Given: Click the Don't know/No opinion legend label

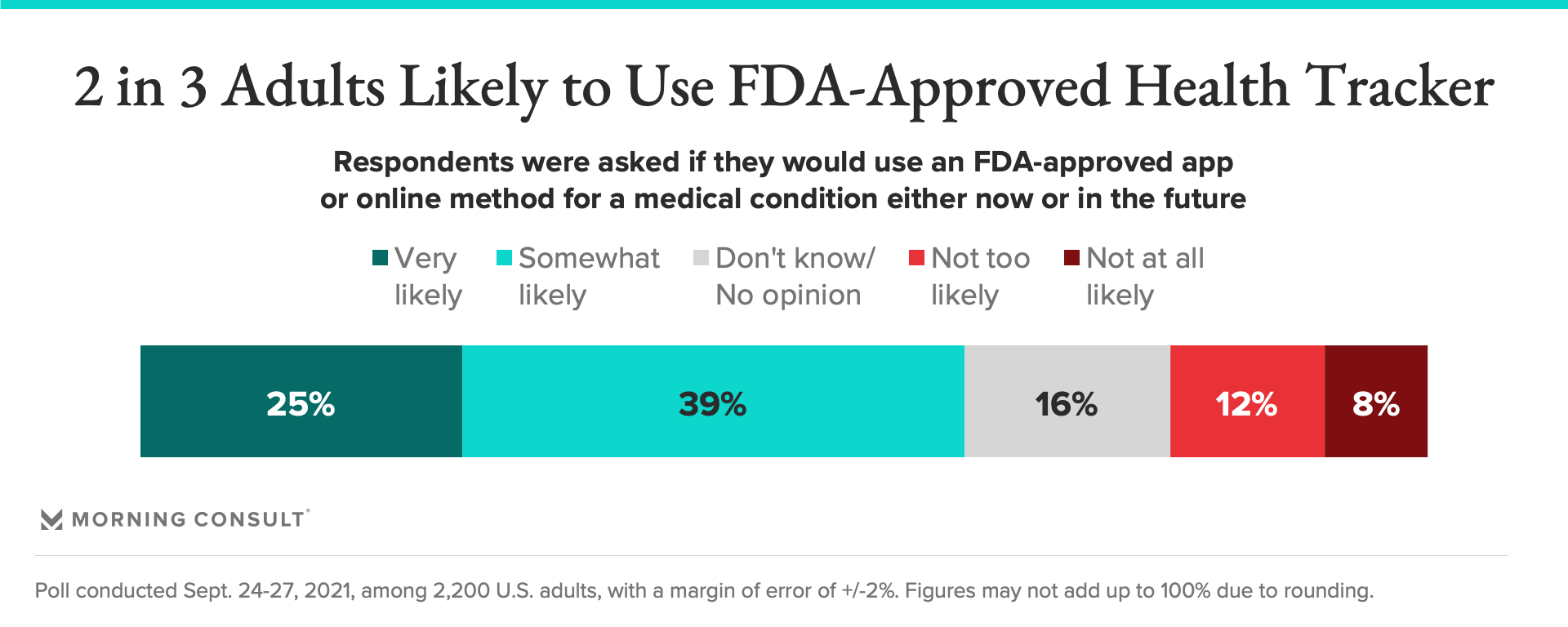Looking at the screenshot, I should click(x=794, y=276).
